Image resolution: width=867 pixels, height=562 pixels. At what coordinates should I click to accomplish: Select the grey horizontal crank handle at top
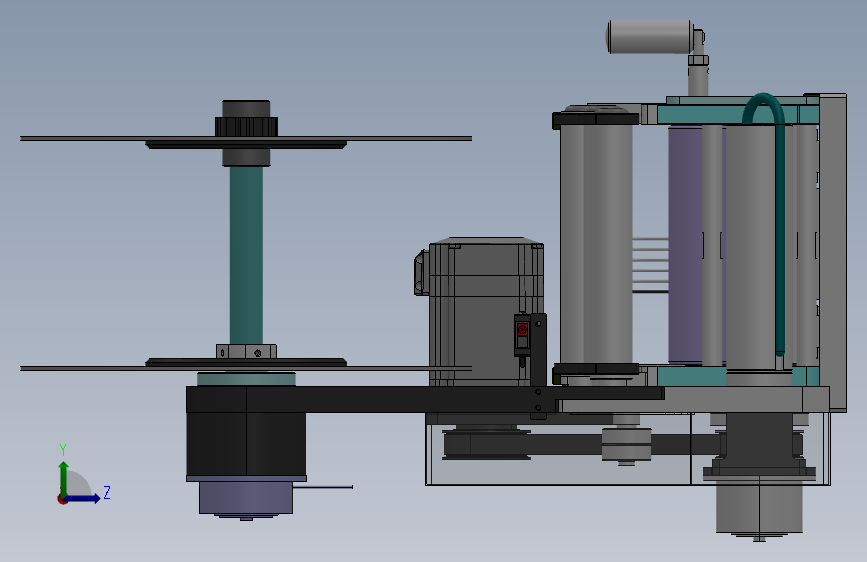[650, 37]
